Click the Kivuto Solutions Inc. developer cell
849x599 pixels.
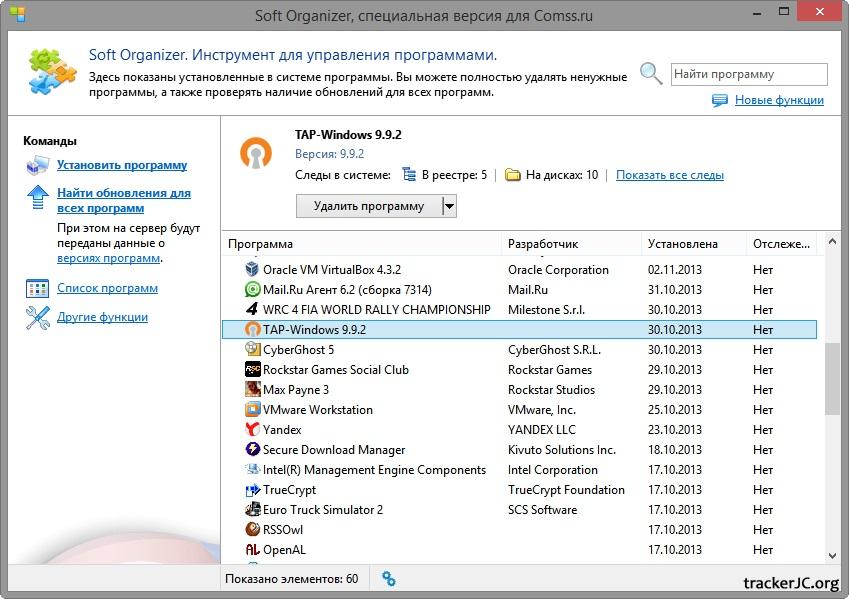[x=561, y=450]
